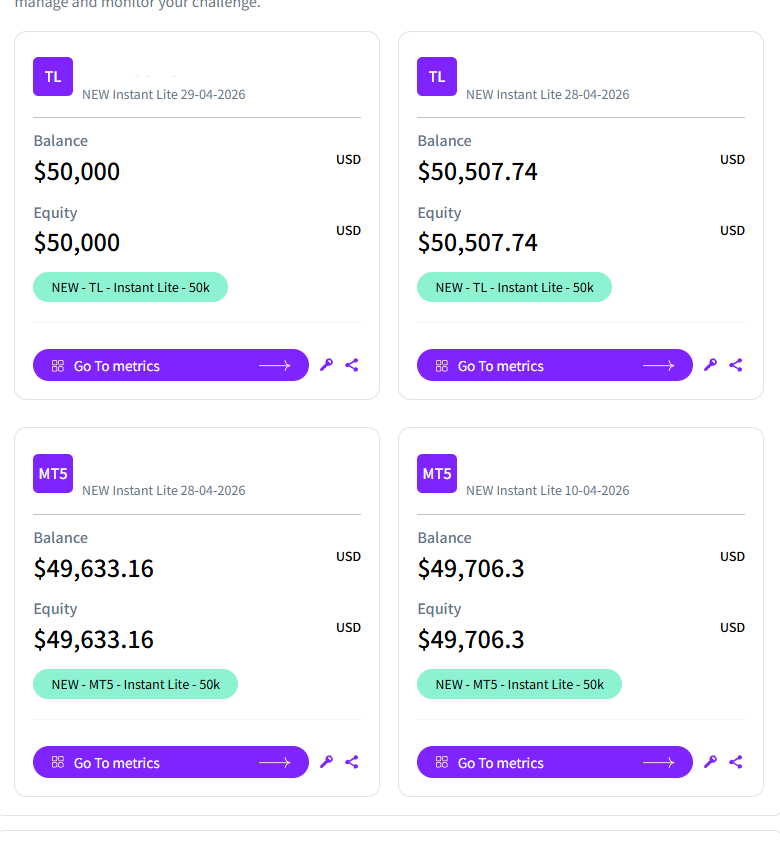
Task: Click key icon on the $49,633.16 account card
Action: [x=326, y=762]
